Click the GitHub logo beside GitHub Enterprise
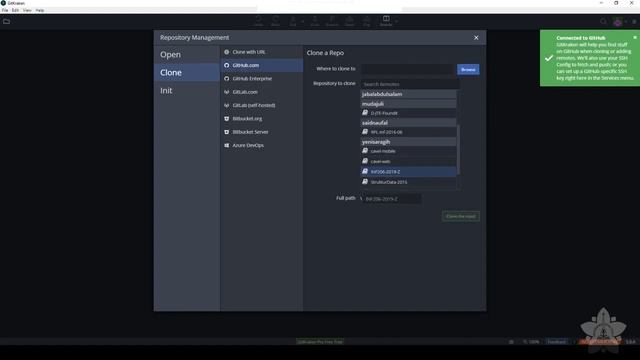 tap(227, 78)
